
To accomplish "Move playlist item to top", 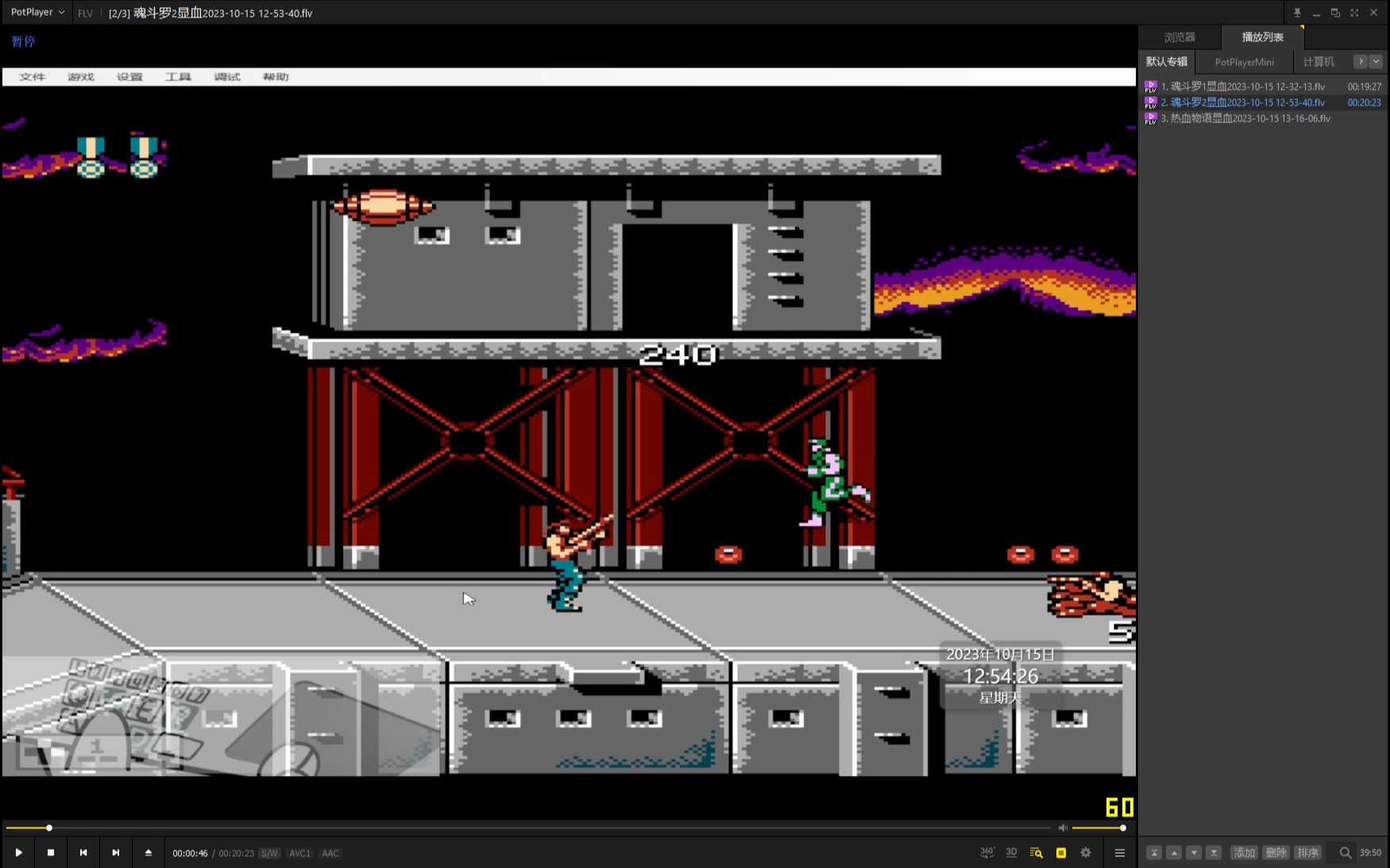I will tap(1154, 852).
